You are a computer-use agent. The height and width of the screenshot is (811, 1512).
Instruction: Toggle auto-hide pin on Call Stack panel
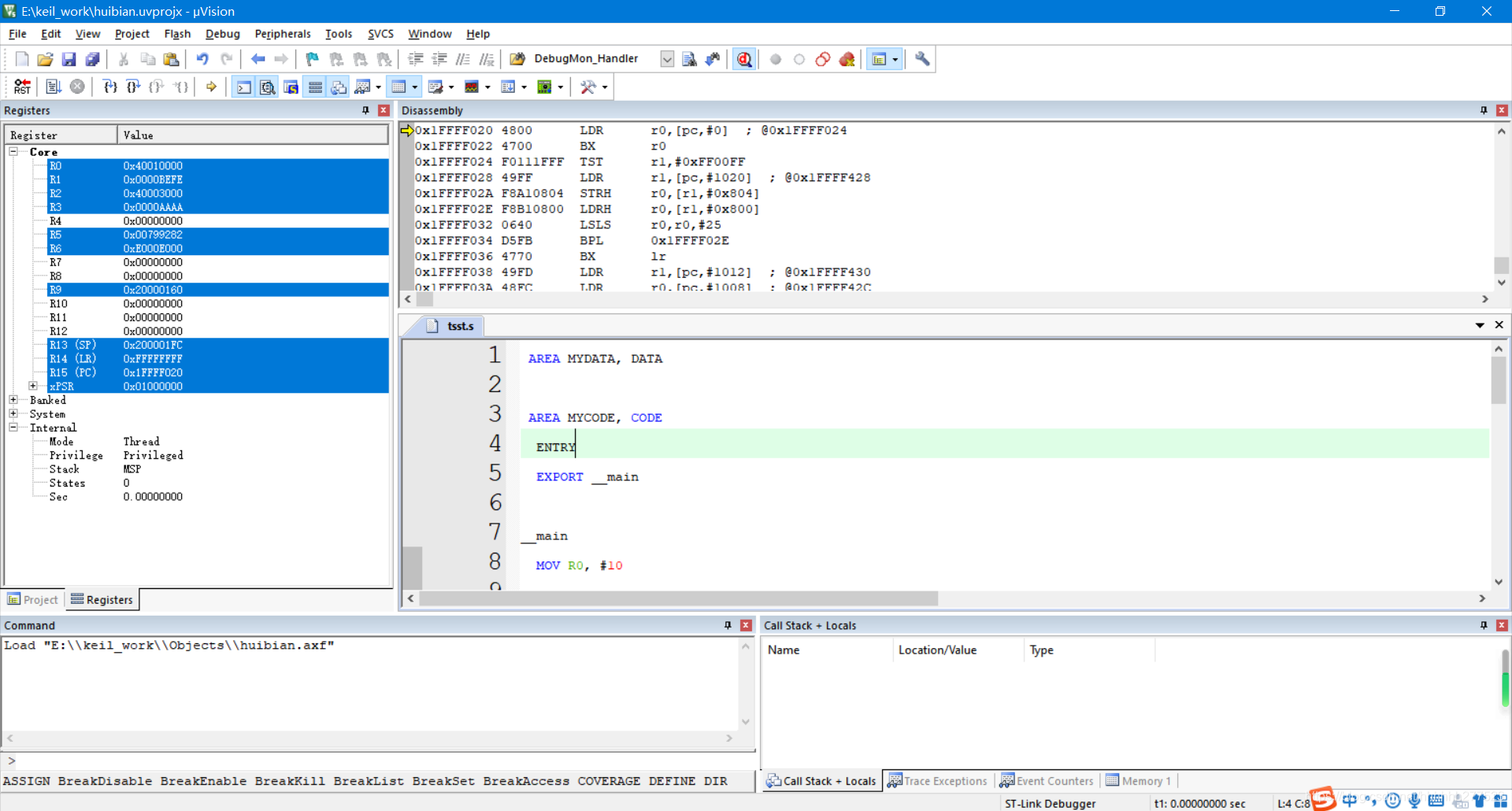pos(1484,625)
